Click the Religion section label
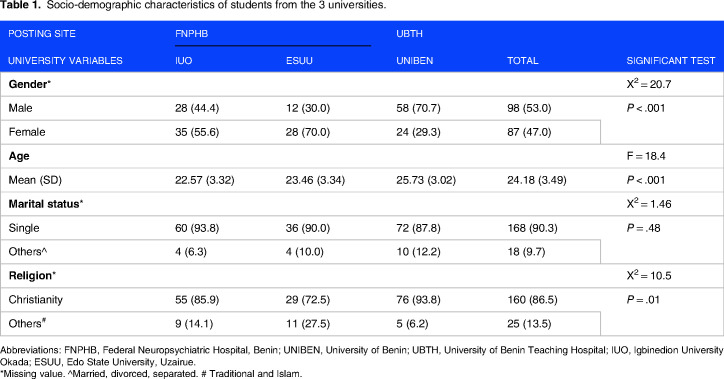The image size is (724, 379). [x=32, y=276]
